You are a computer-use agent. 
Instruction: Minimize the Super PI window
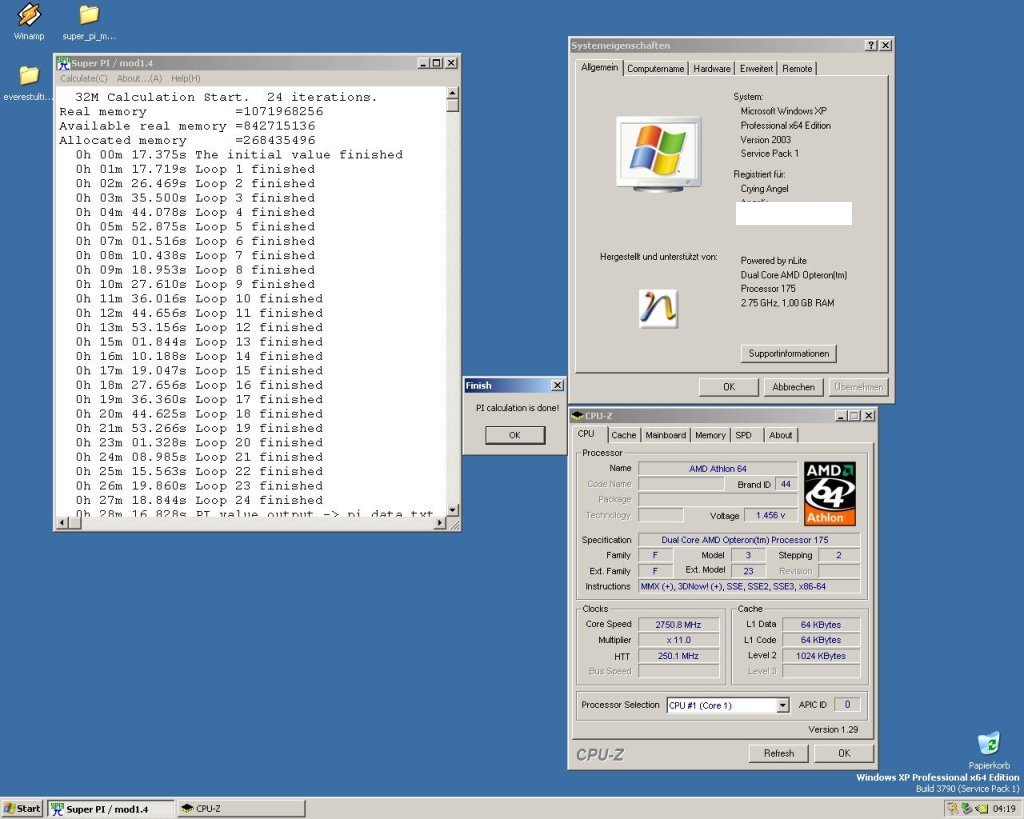tap(423, 63)
